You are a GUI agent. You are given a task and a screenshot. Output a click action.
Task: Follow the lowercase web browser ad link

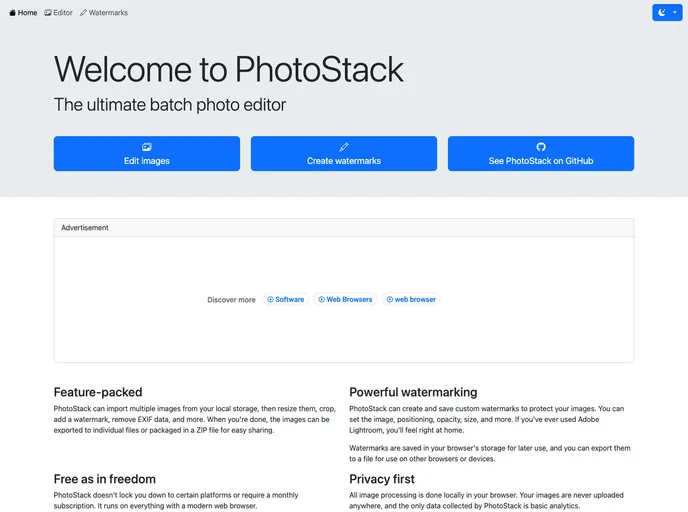click(x=411, y=299)
